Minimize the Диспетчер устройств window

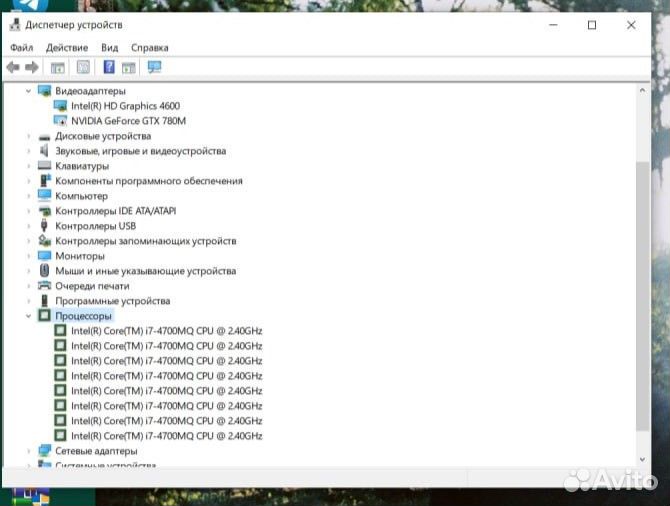click(x=553, y=25)
